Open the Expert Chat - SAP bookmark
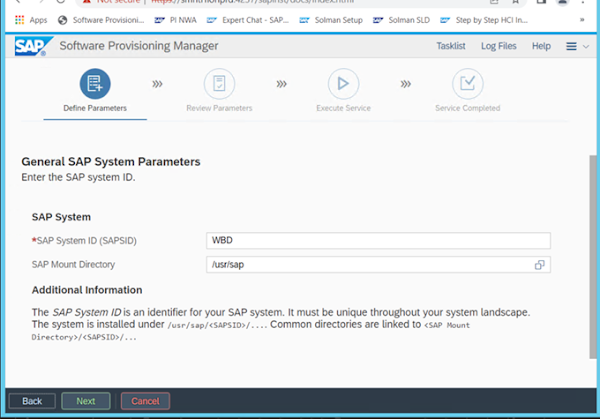The image size is (600, 419). [248, 20]
